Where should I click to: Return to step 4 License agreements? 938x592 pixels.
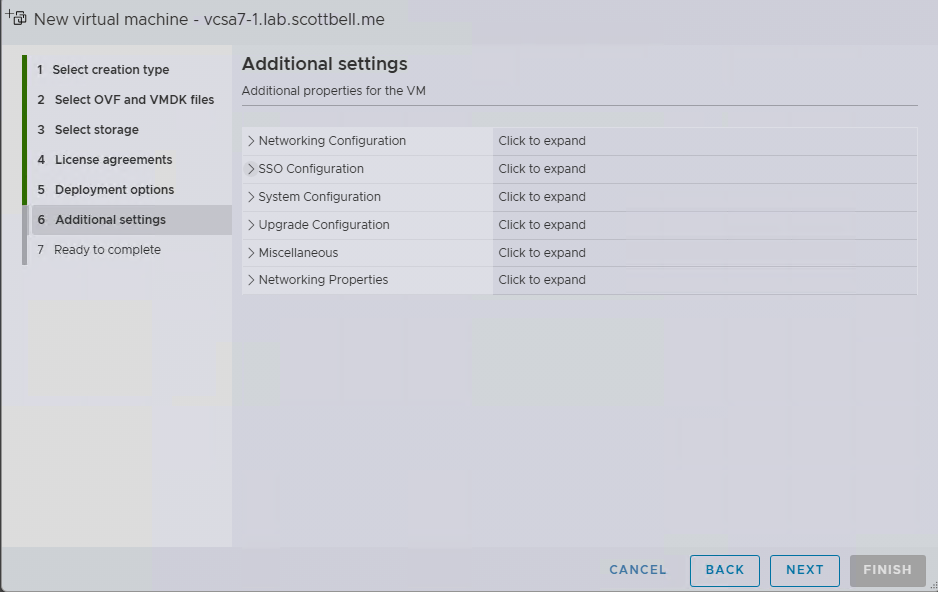click(x=113, y=160)
